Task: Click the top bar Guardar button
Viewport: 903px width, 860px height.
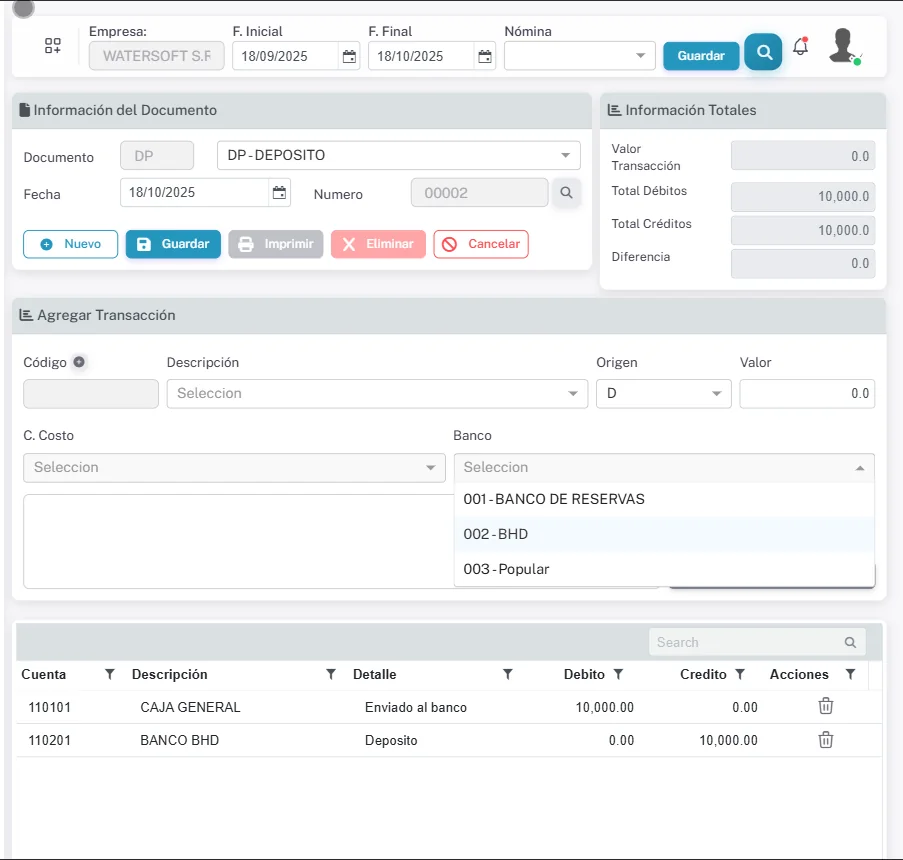Action: click(x=701, y=56)
